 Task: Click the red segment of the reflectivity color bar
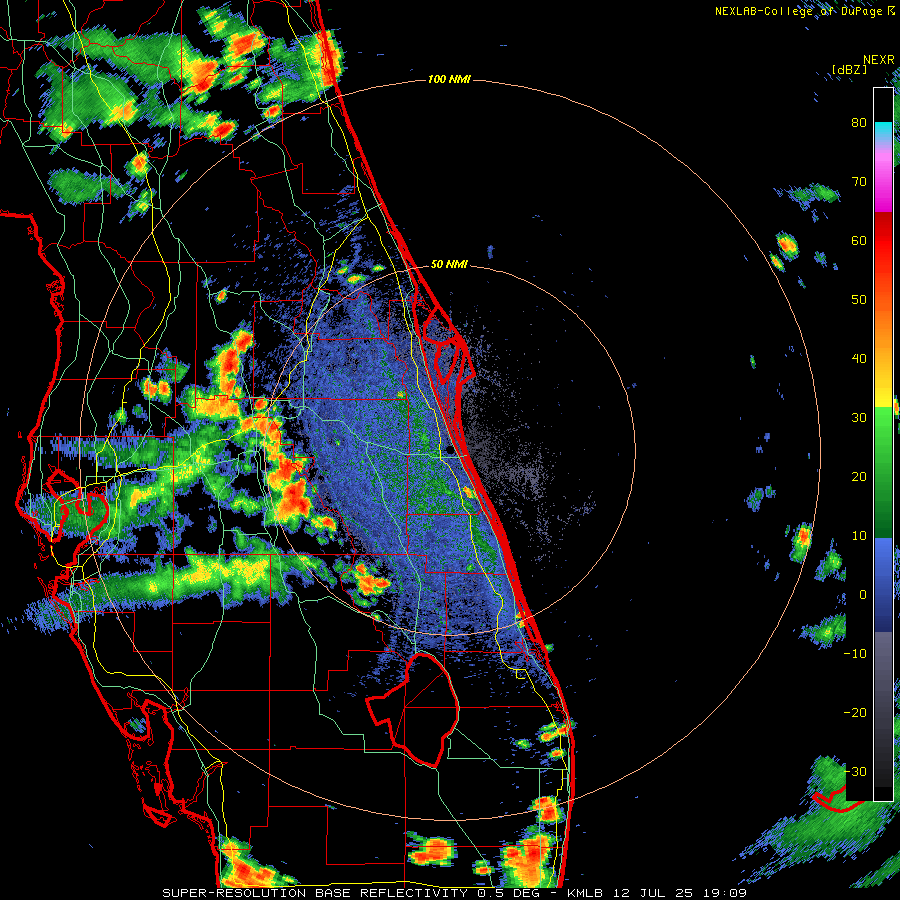click(883, 241)
